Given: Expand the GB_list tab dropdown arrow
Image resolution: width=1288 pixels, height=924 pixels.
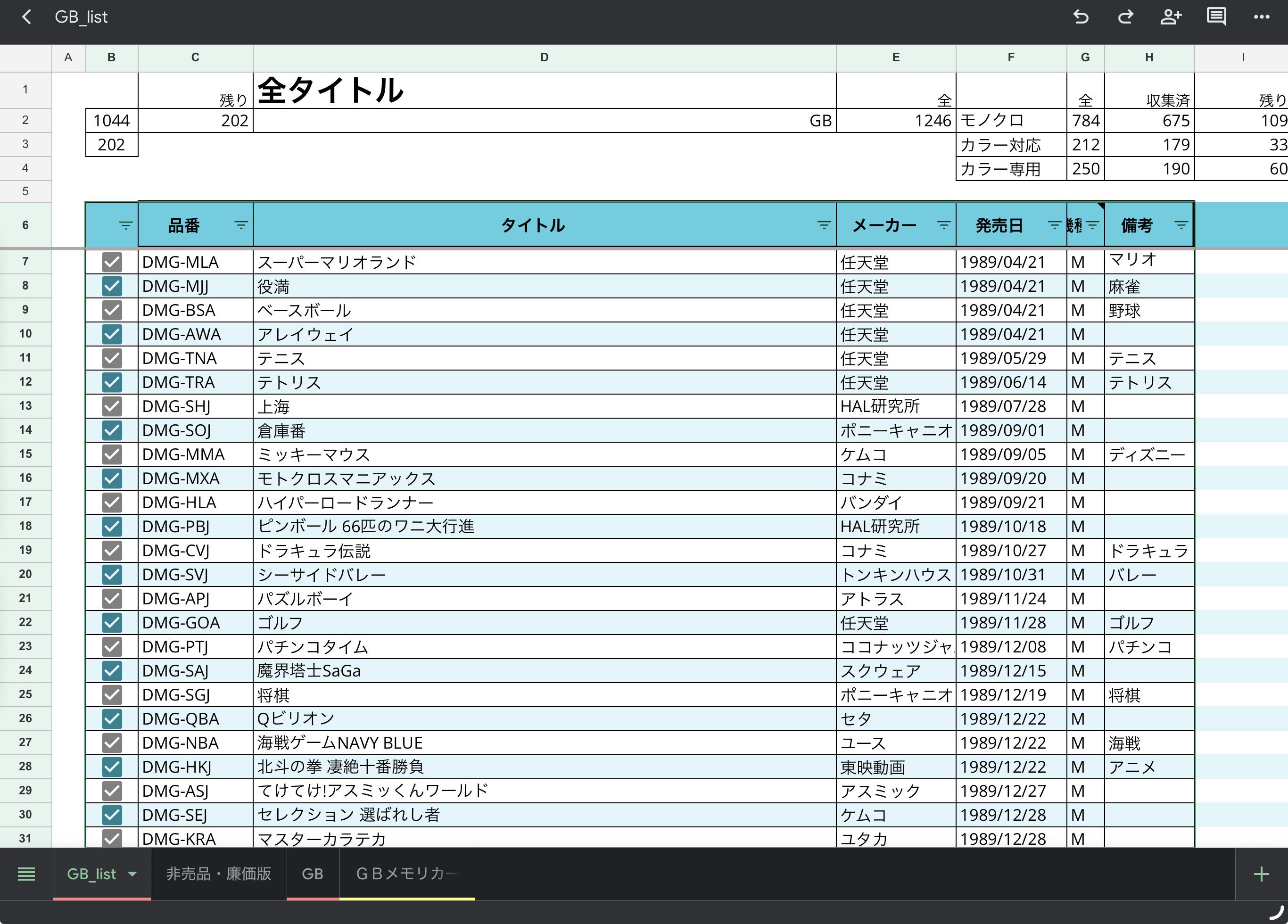Looking at the screenshot, I should [x=132, y=874].
